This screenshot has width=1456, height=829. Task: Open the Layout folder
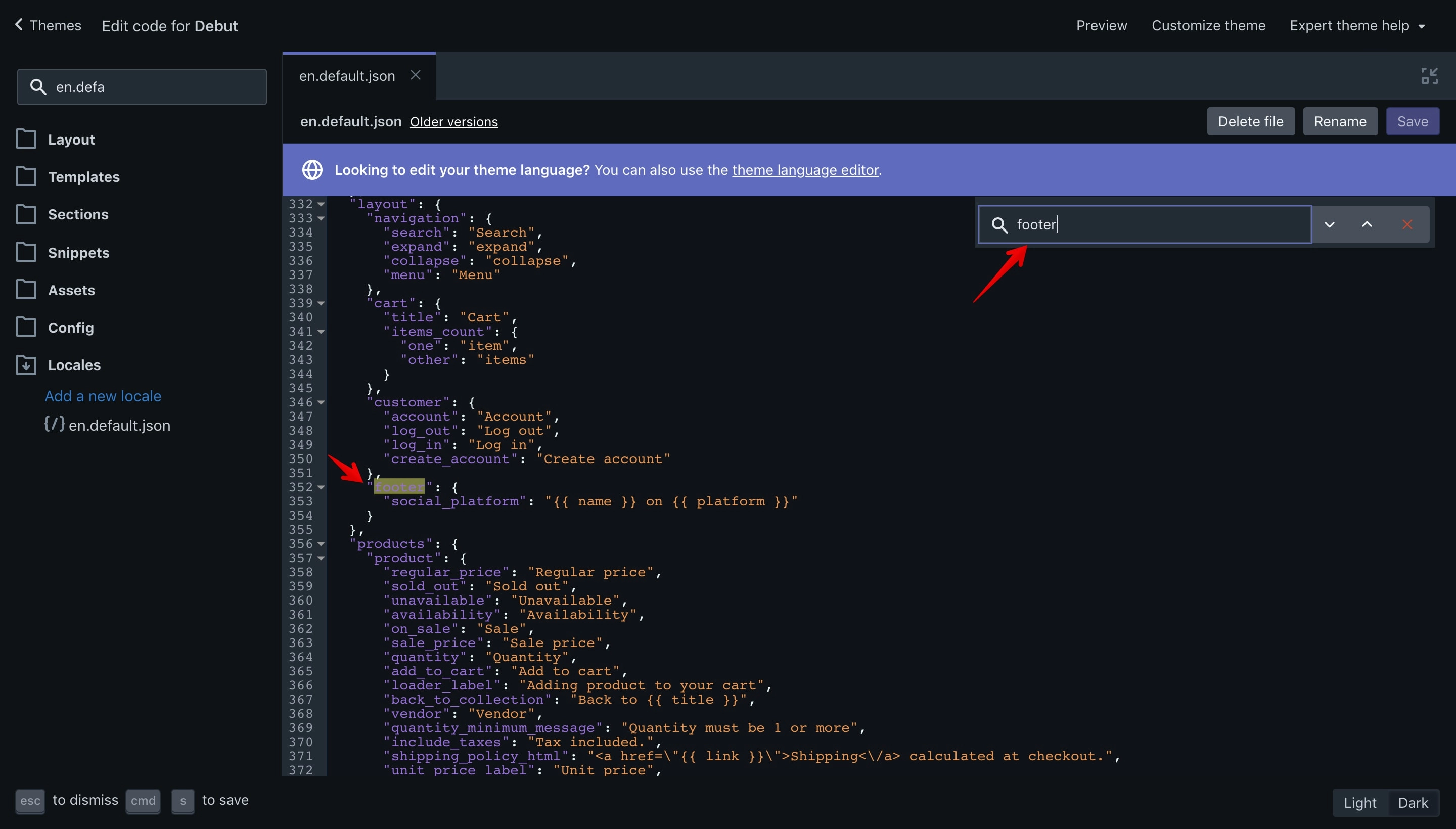tap(71, 140)
